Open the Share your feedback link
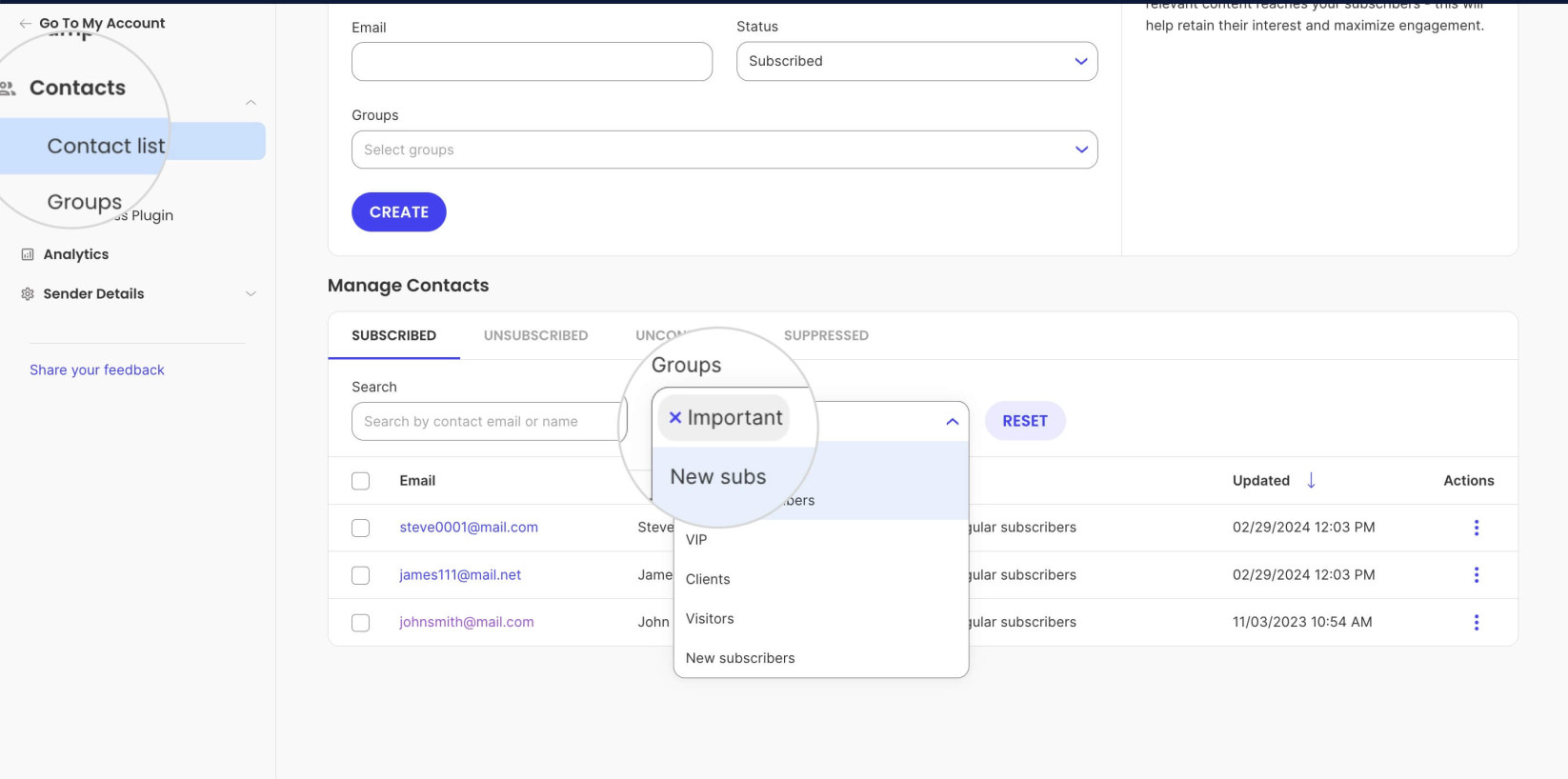Viewport: 1568px width, 779px height. 97,370
